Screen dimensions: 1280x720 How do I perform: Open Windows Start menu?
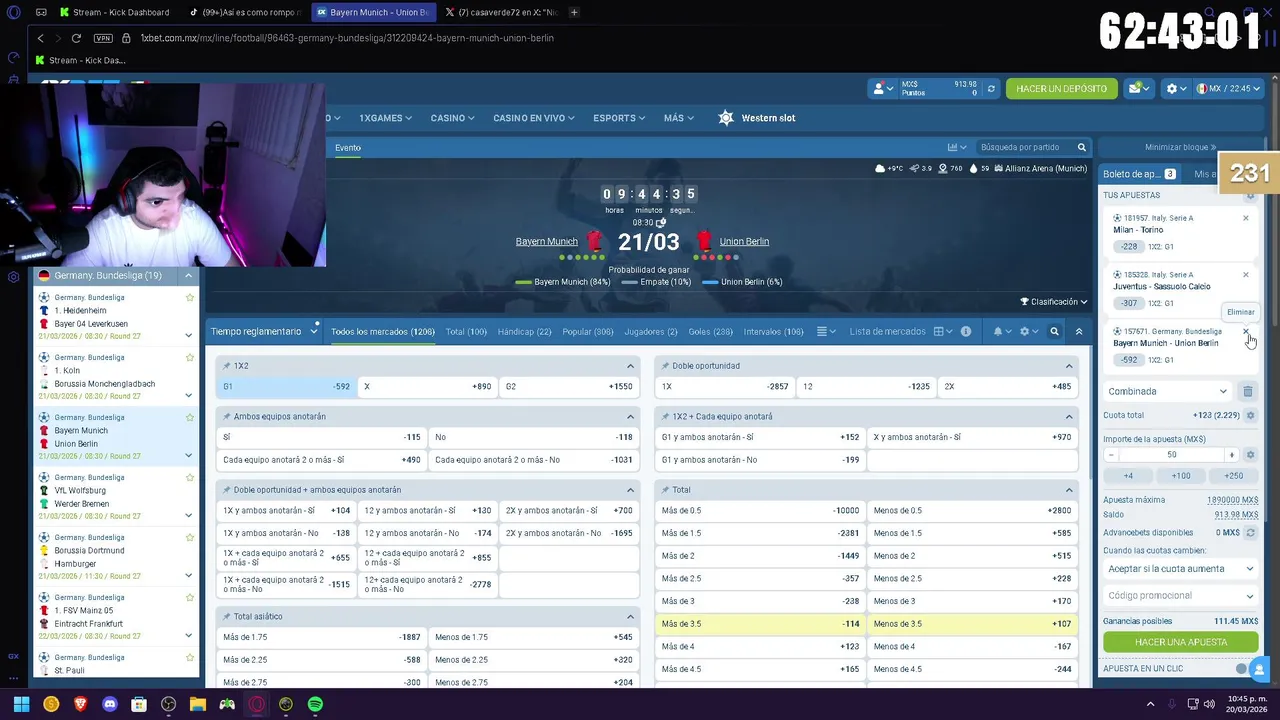(21, 704)
